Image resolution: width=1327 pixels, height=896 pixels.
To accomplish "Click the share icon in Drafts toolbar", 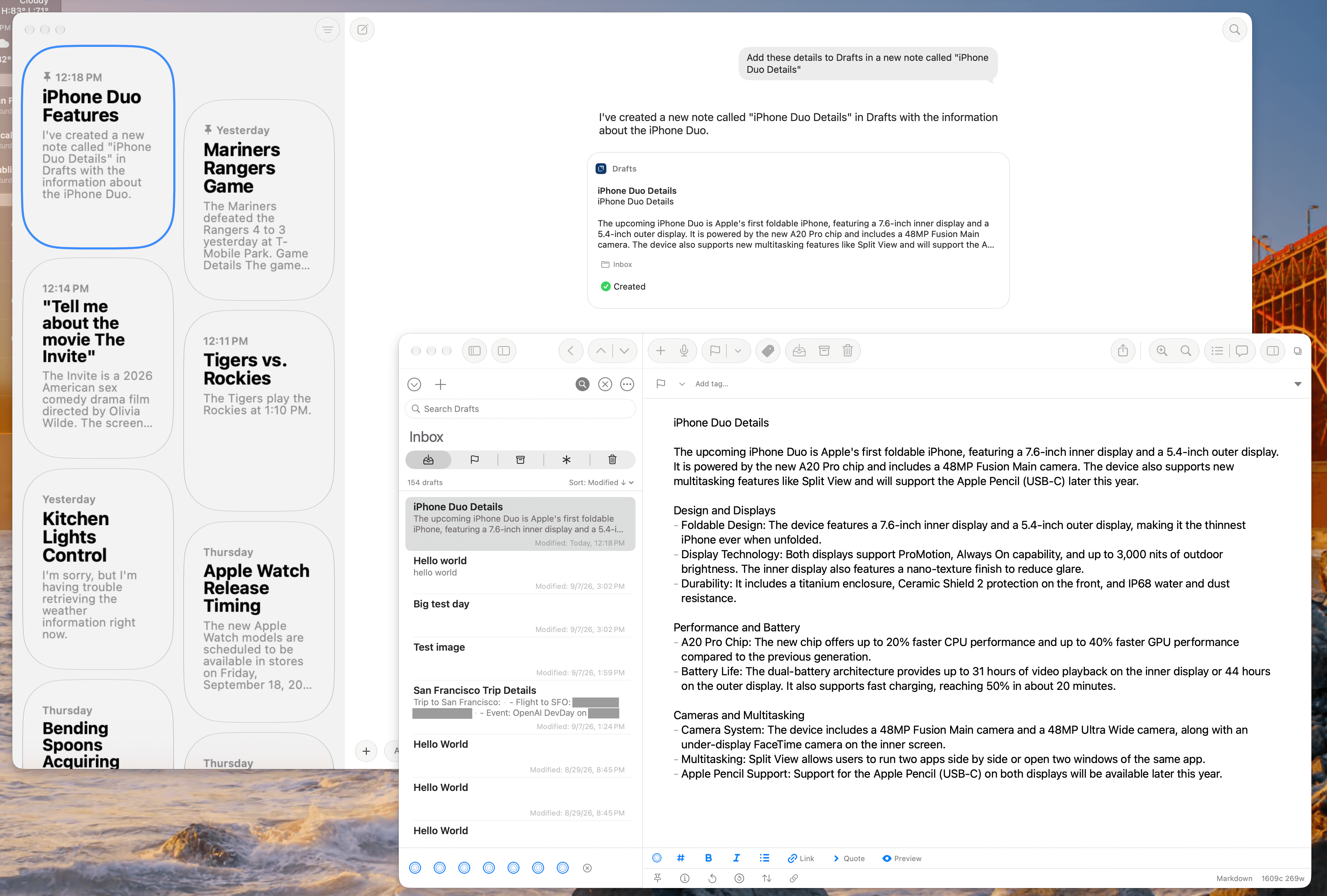I will click(1123, 351).
